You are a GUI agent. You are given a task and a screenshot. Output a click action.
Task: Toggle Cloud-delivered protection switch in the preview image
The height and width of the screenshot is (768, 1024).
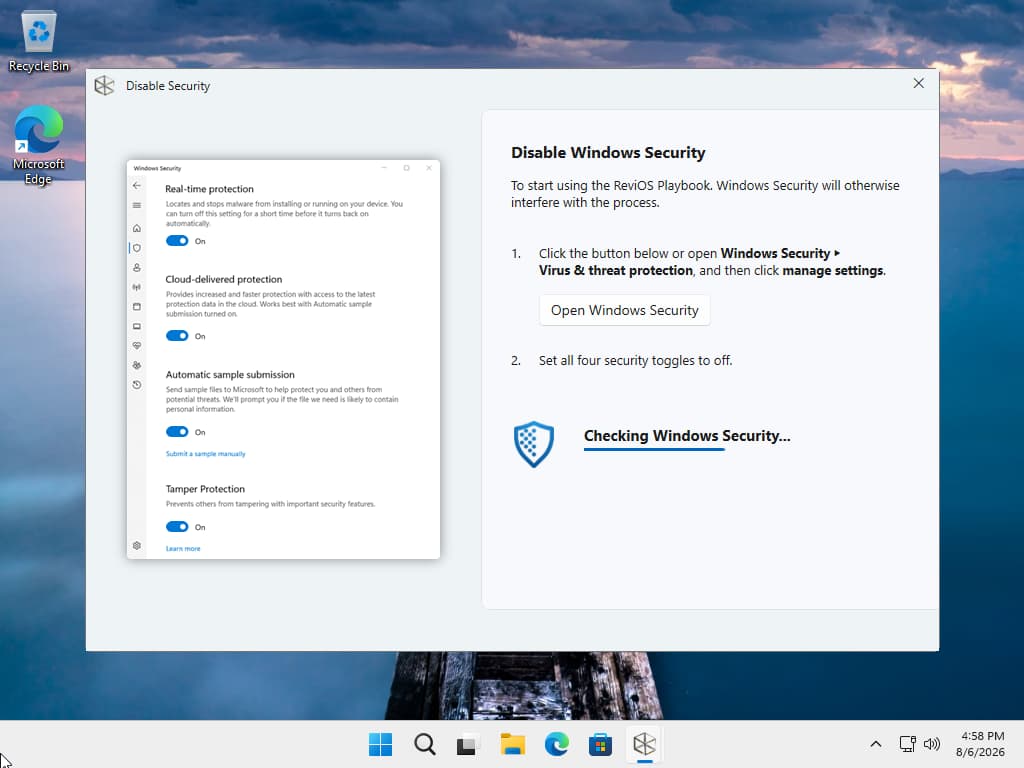[176, 336]
